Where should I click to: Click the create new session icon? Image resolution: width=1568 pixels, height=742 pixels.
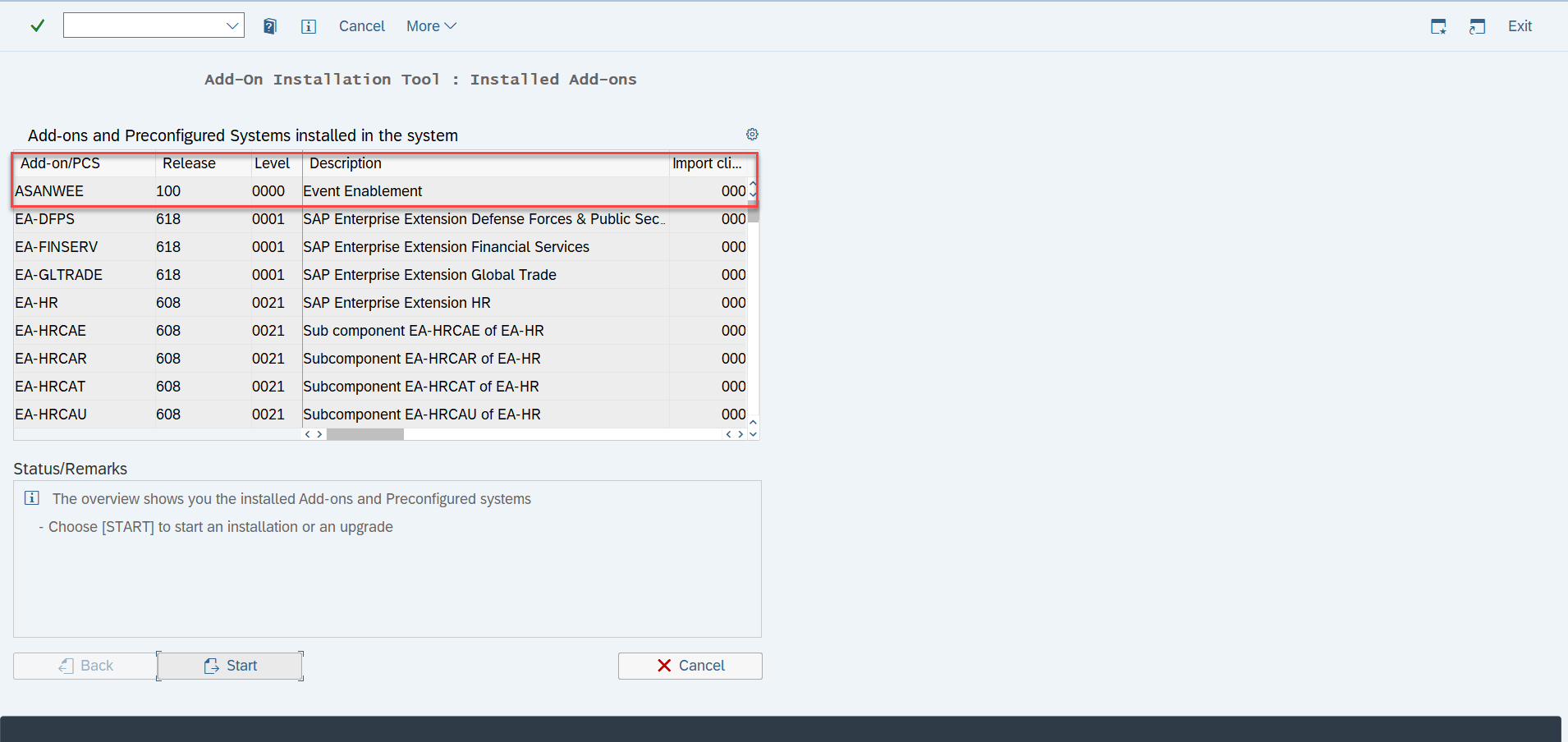pos(1438,26)
